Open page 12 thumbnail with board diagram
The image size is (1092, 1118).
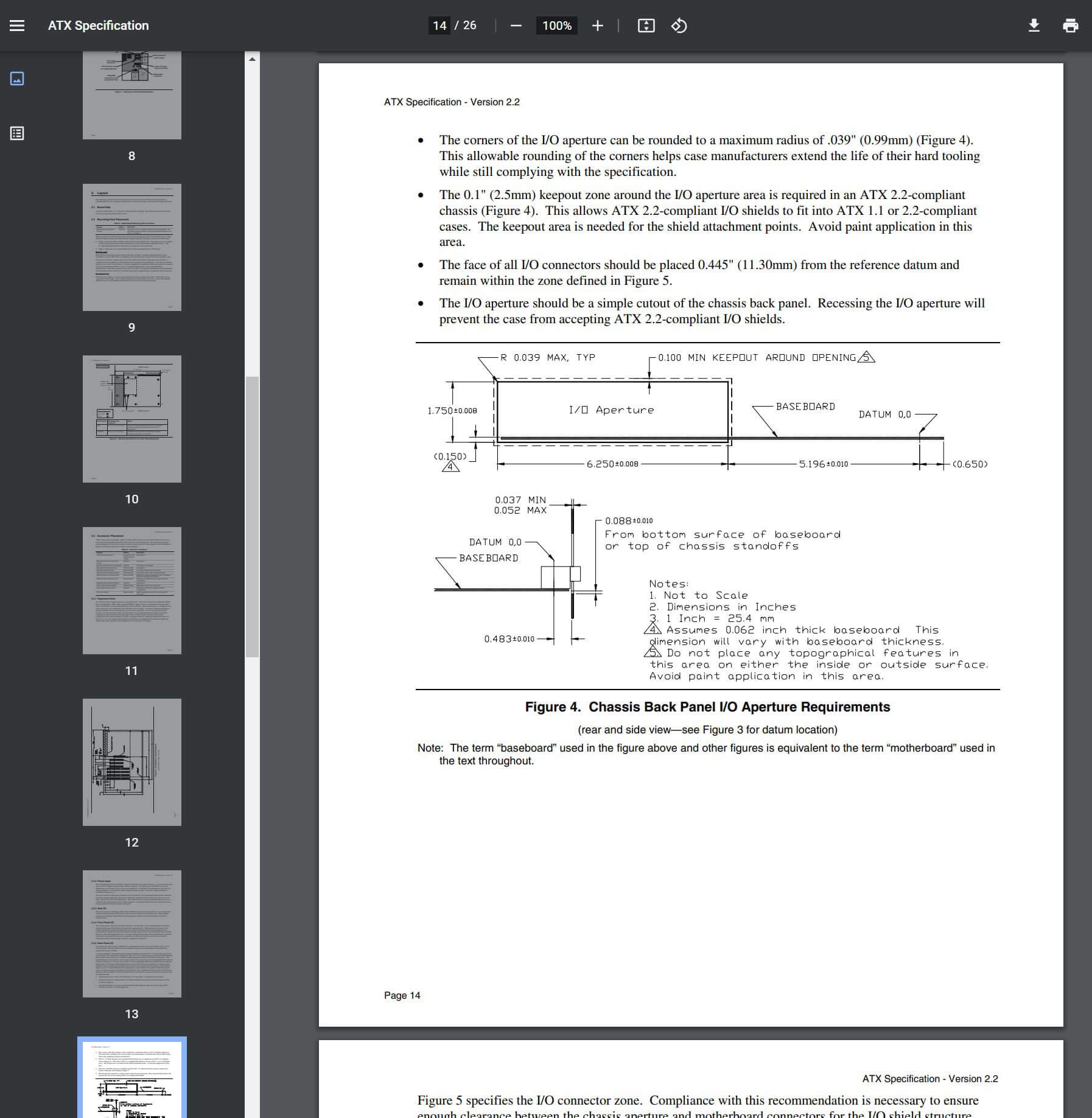132,762
